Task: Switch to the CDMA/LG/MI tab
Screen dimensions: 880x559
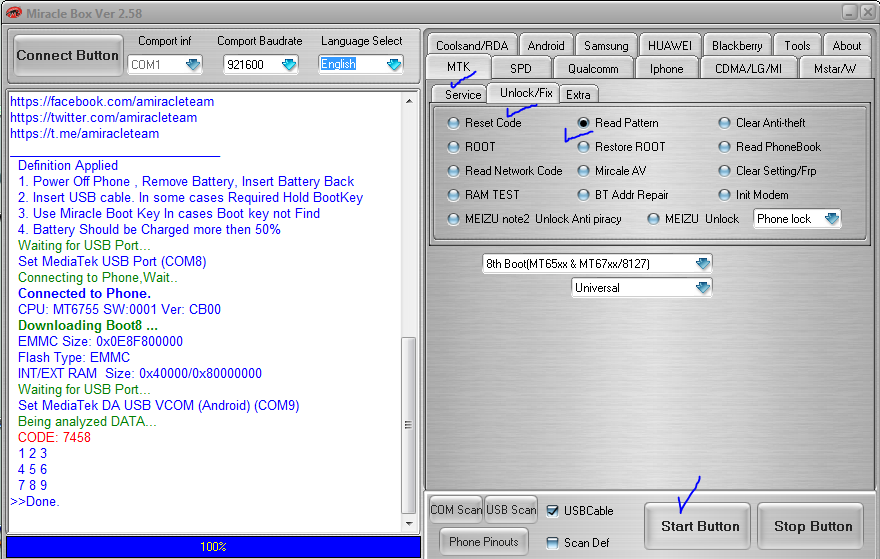Action: (x=748, y=68)
